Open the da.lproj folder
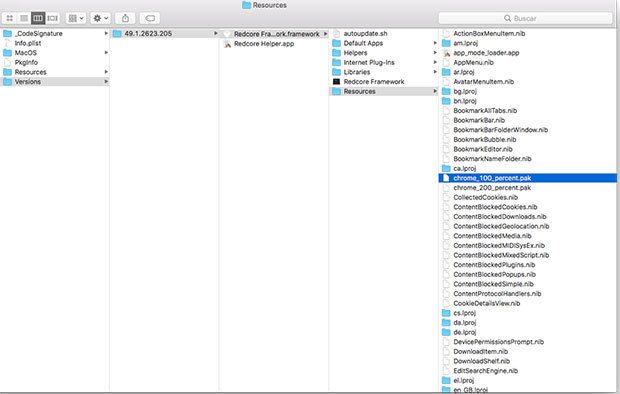 click(528, 322)
